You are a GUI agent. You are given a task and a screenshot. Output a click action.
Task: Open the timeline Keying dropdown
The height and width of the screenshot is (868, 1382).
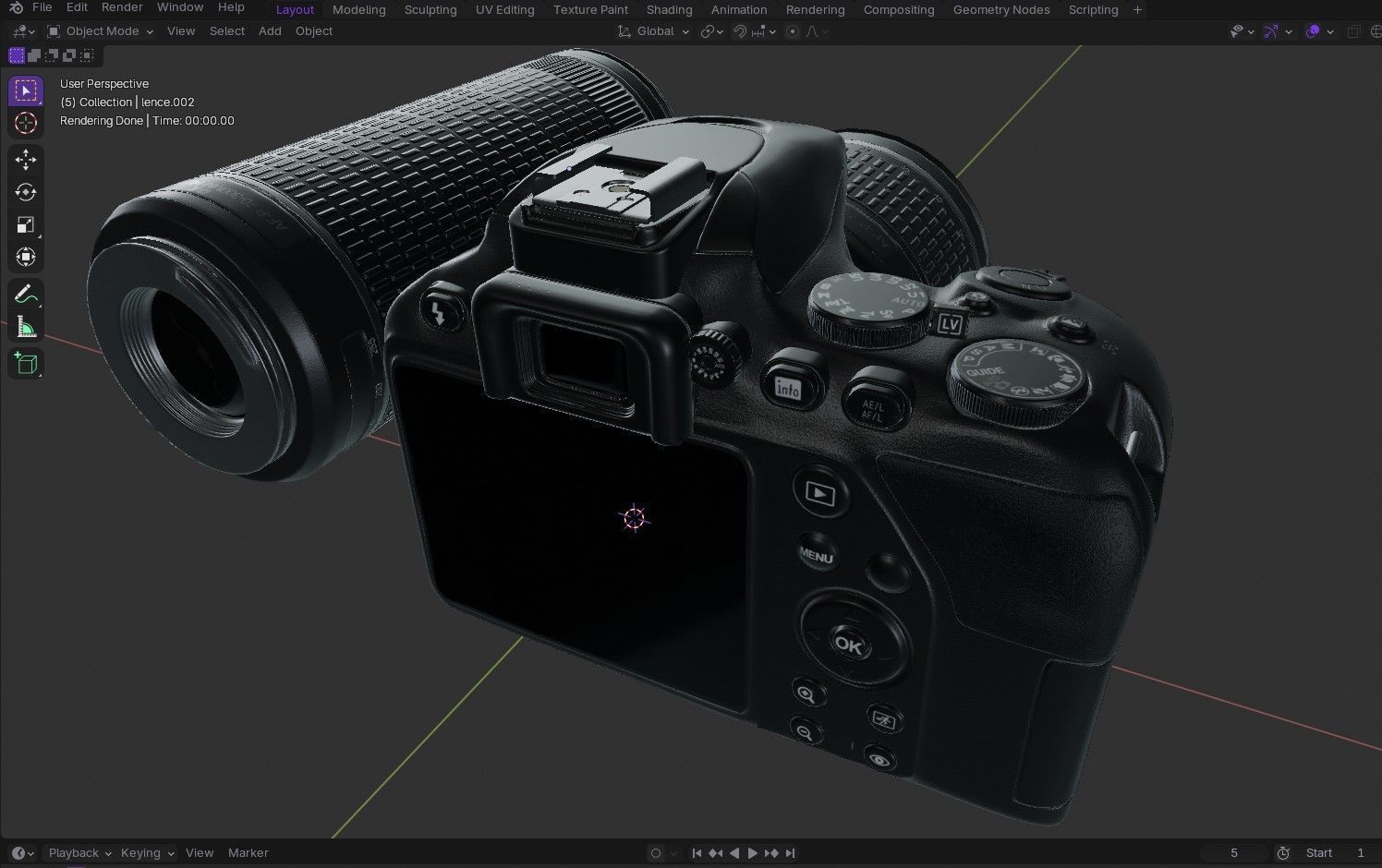coord(146,853)
